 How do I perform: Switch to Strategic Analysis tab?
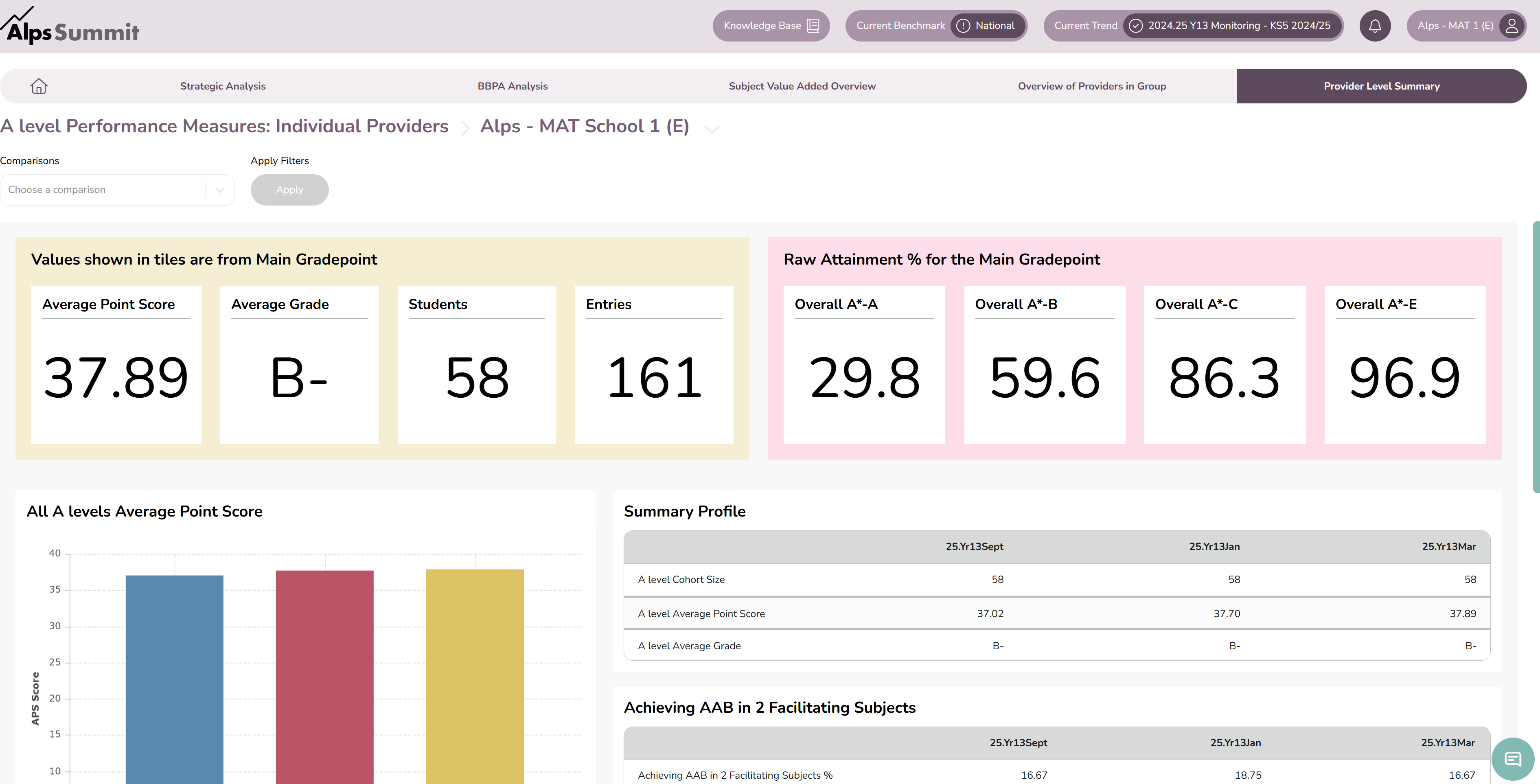(222, 86)
